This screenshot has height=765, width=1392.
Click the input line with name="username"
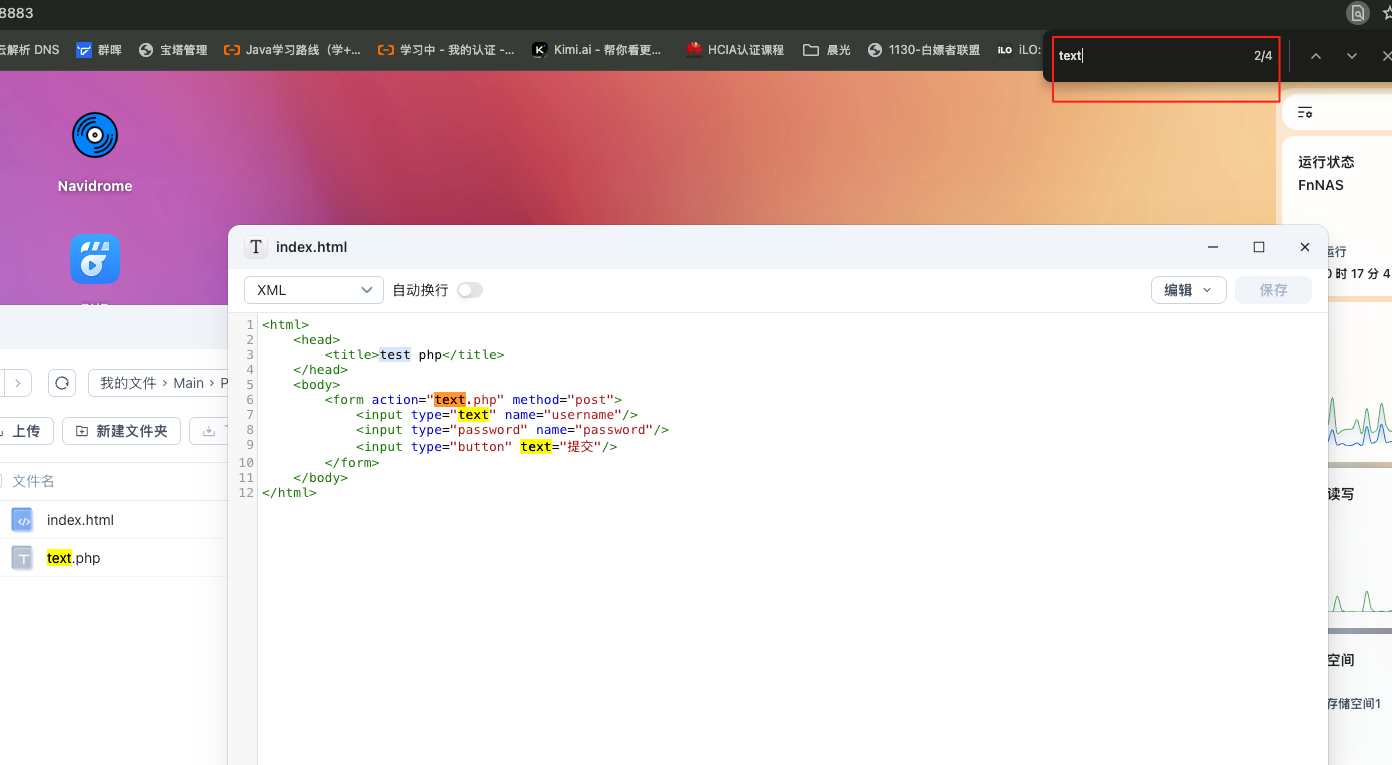tap(497, 415)
